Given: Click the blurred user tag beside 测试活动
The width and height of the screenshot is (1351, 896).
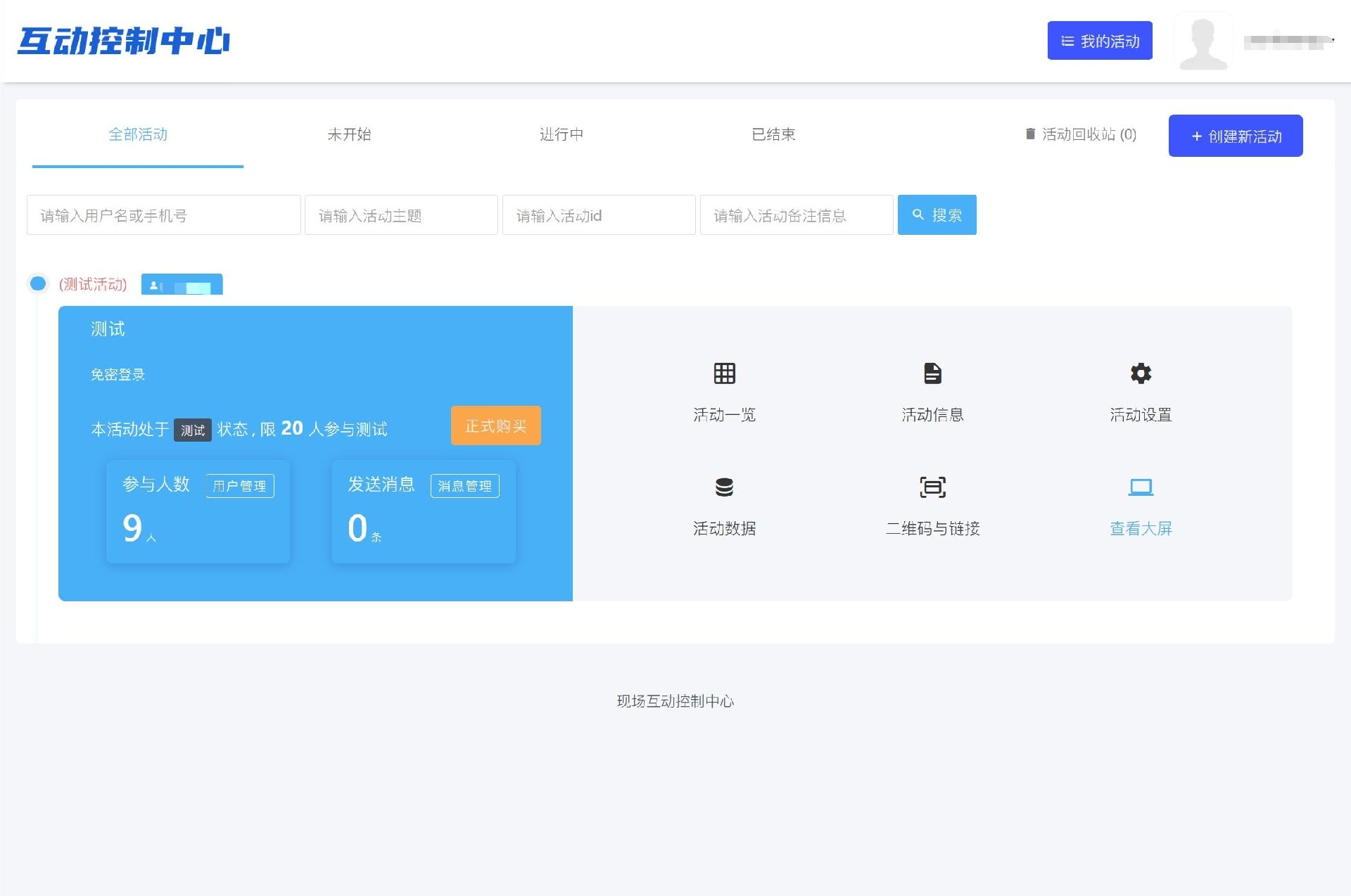Looking at the screenshot, I should coord(182,285).
